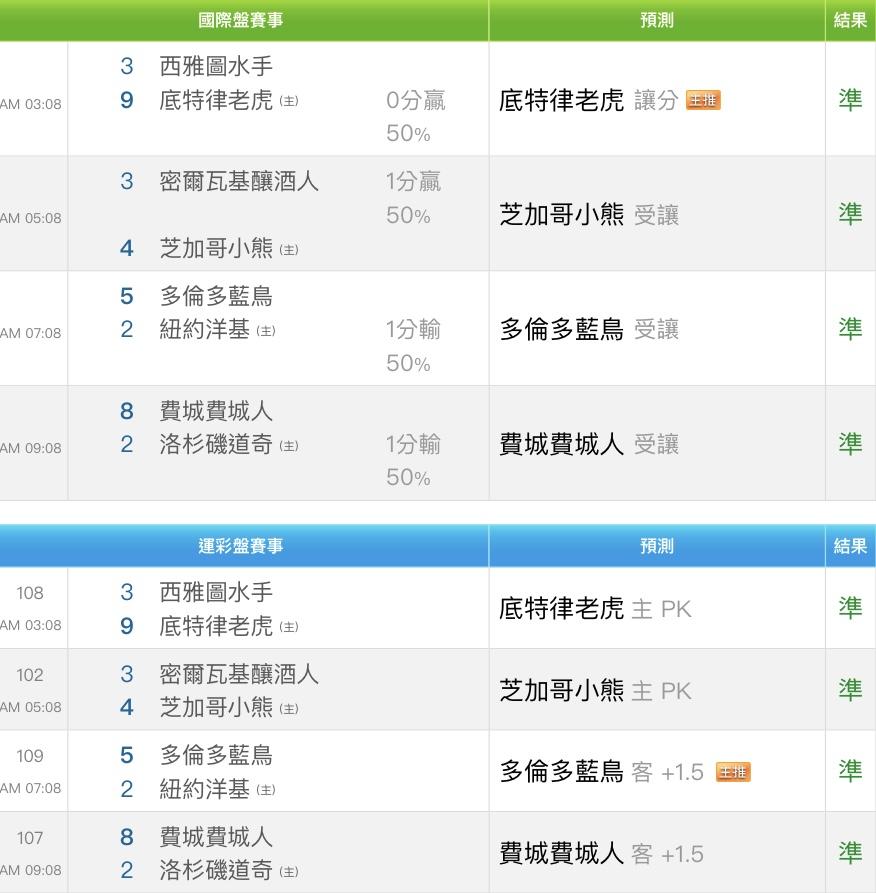876x893 pixels.
Task: Click the 運彩盤賽事 header
Action: [x=240, y=546]
